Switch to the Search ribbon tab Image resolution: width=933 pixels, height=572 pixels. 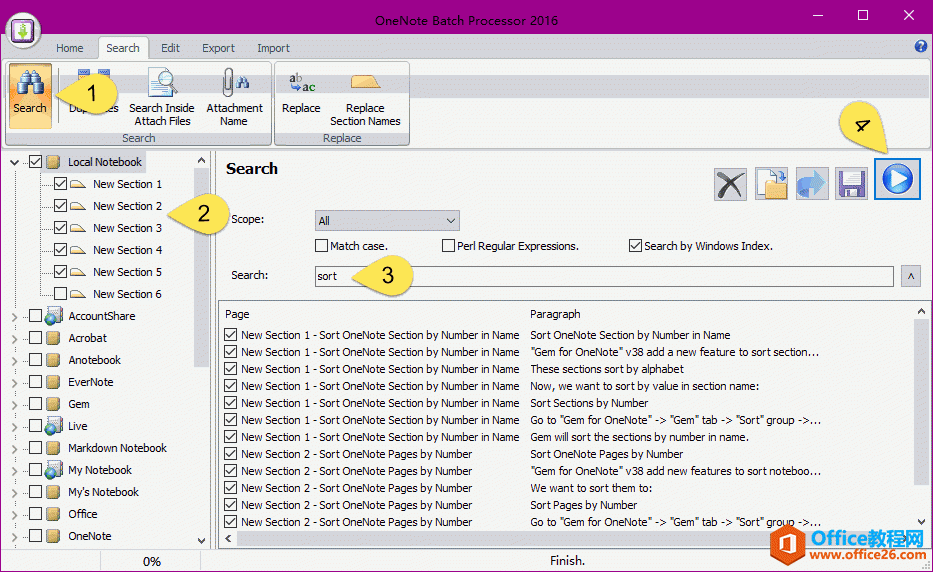pyautogui.click(x=123, y=48)
